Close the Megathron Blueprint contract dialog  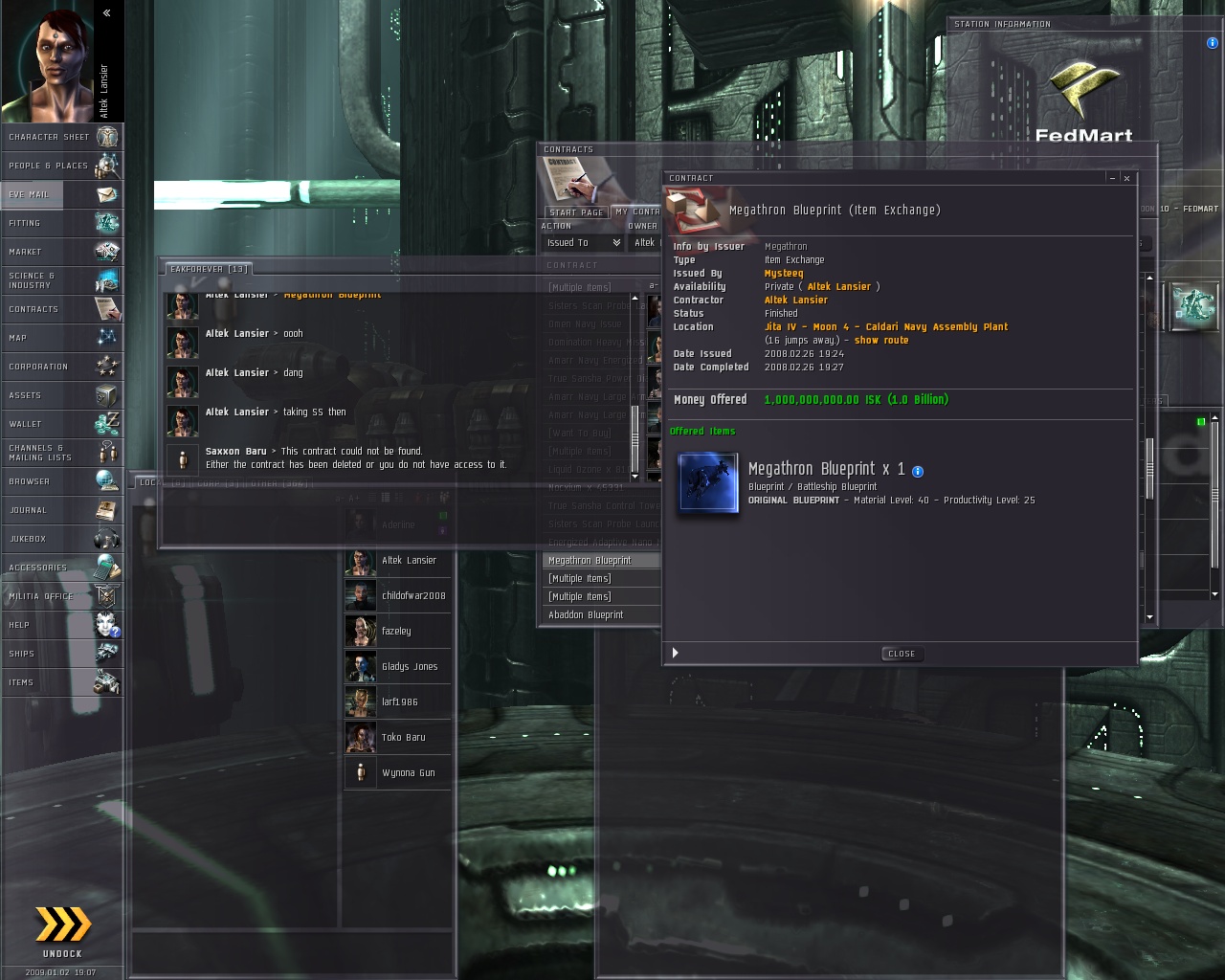point(902,654)
